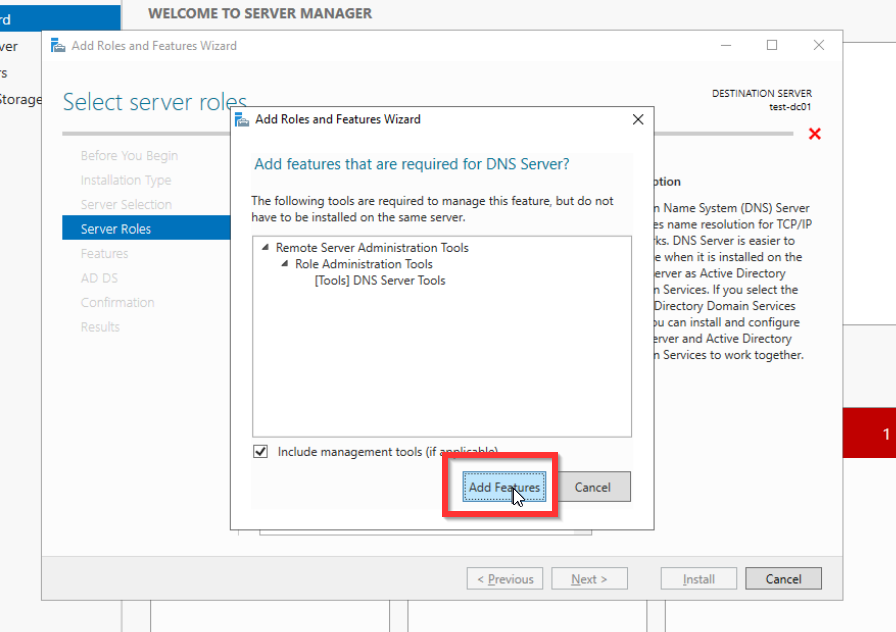Open the Results step
This screenshot has height=632, width=896.
pyautogui.click(x=100, y=327)
